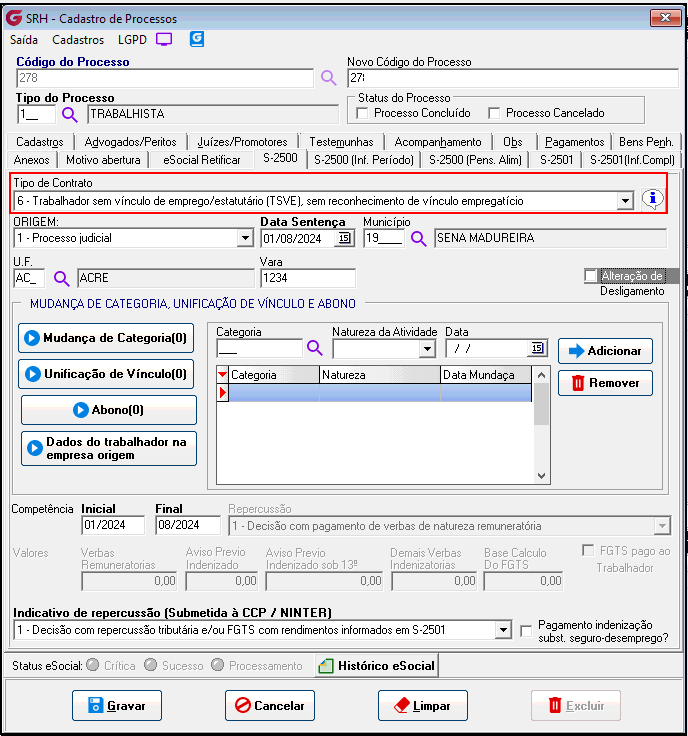Toggle Pagamento indenização subst. seguro-desemprego checkbox
The image size is (688, 736).
527,631
